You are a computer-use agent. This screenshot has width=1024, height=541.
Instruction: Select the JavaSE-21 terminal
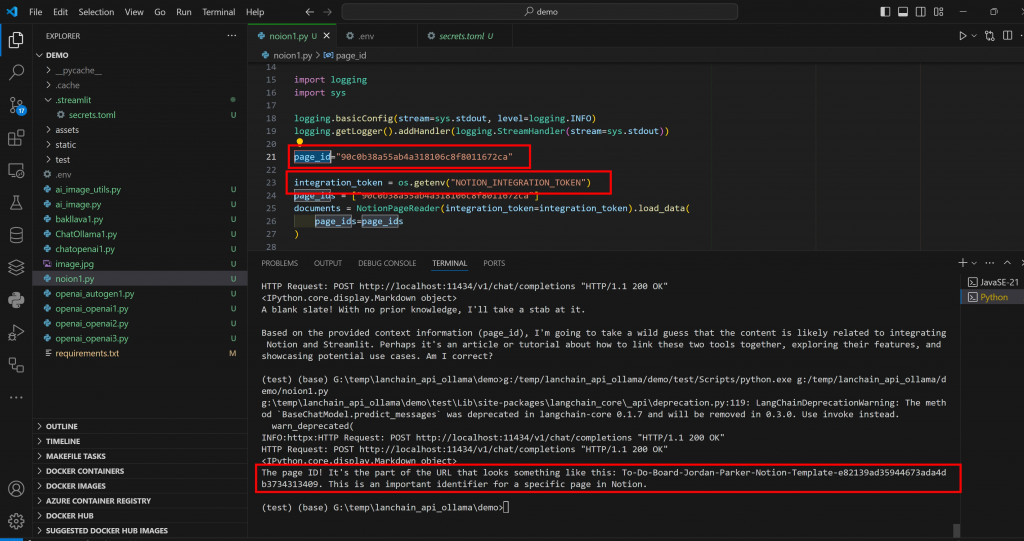(993, 282)
